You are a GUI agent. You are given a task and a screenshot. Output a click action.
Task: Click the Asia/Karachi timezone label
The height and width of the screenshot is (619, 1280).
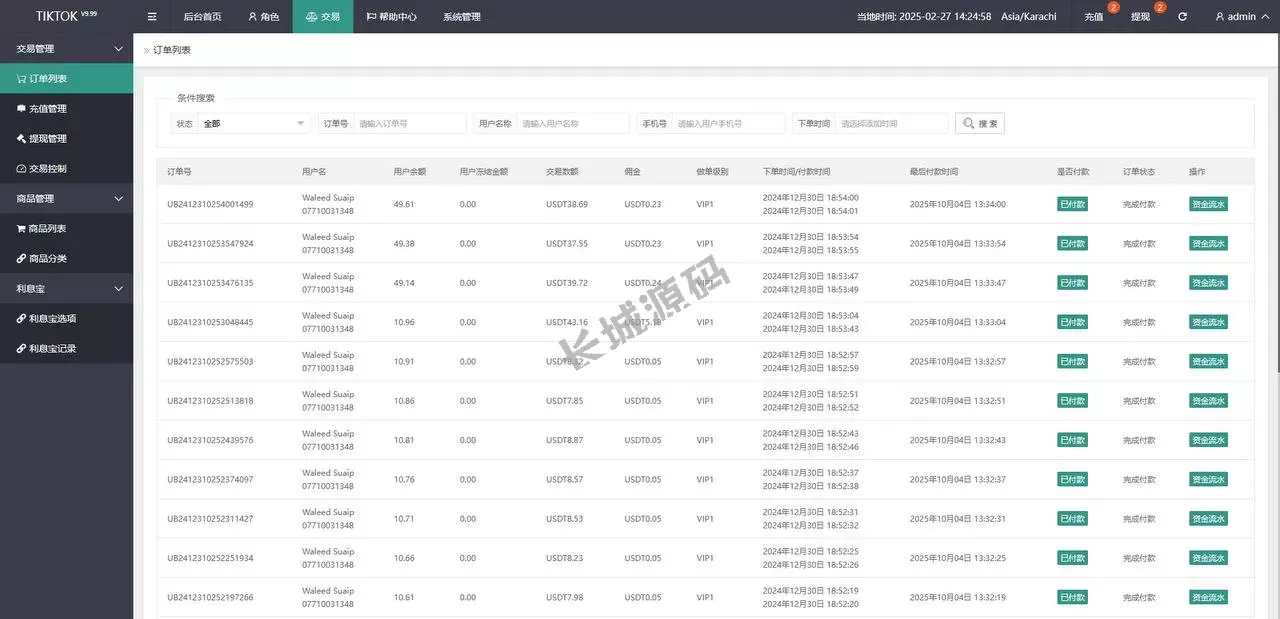[1028, 17]
